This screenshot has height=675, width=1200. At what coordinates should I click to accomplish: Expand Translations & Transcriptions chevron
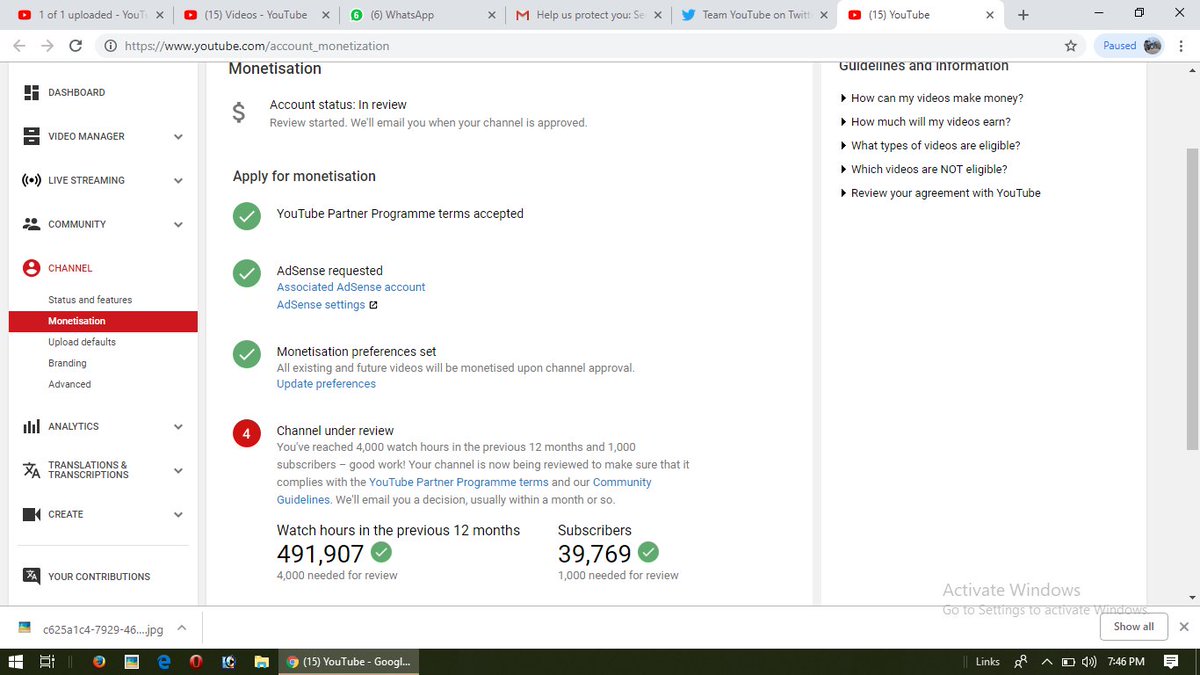tap(178, 471)
